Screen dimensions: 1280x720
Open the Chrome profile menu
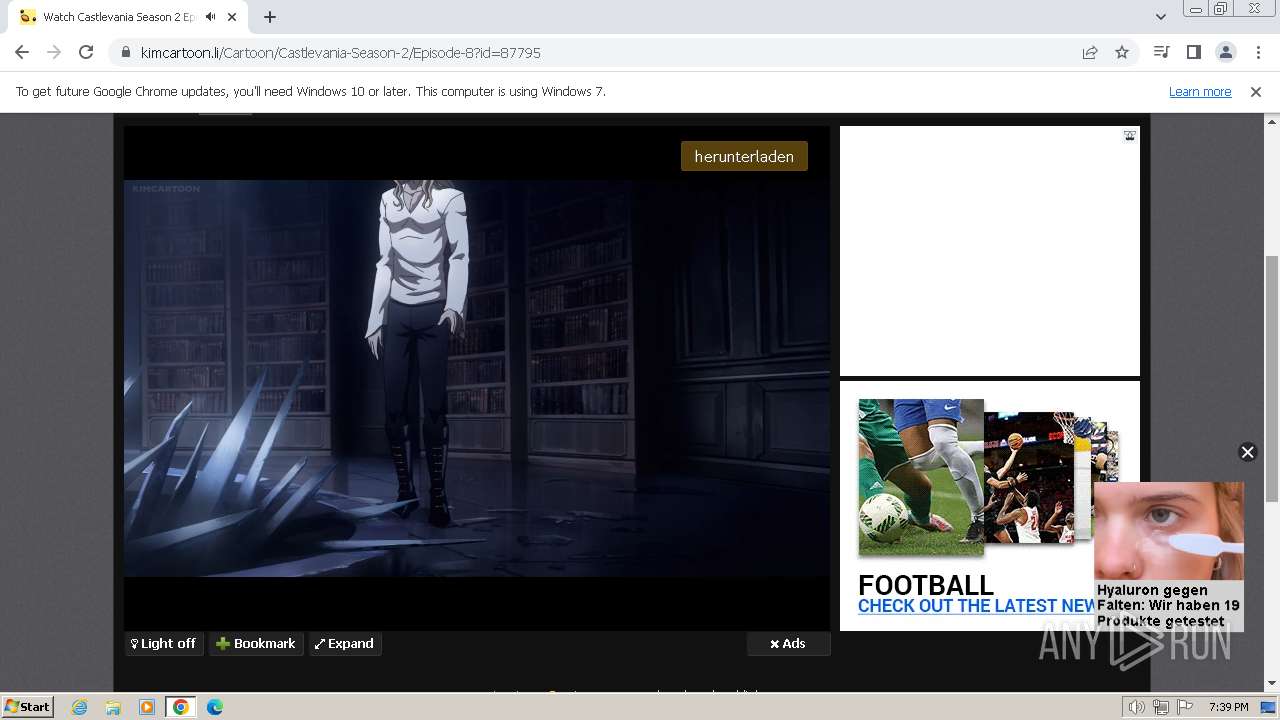(1225, 52)
